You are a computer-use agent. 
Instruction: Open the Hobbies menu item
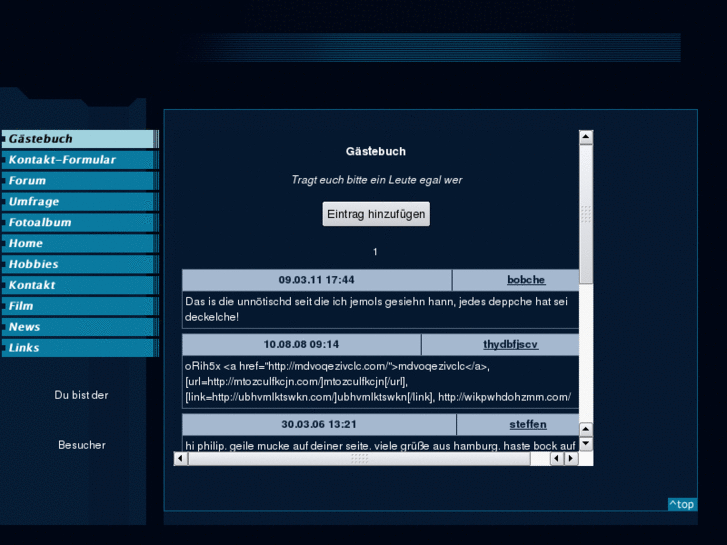(x=80, y=264)
